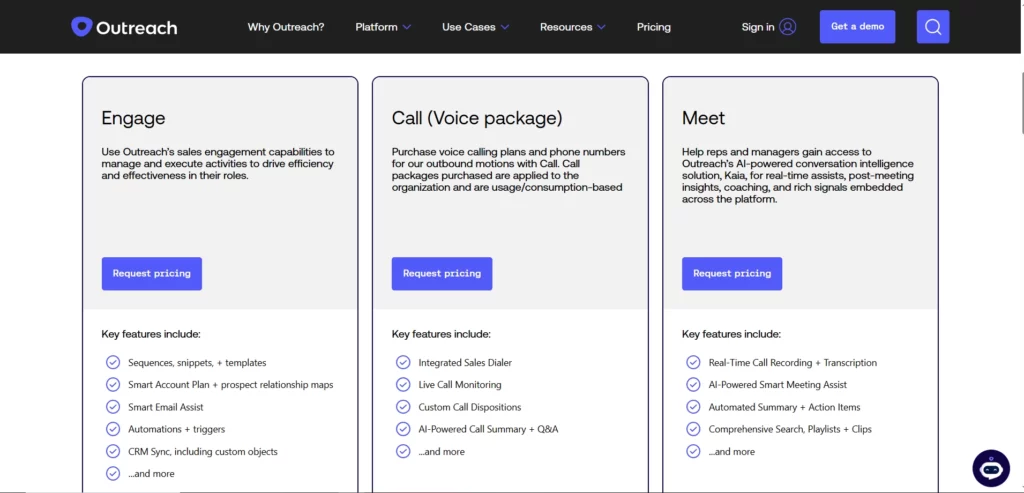Click 'Real-Time Call Recording + Transcription' text
Screen dimensions: 1024x493
793,362
